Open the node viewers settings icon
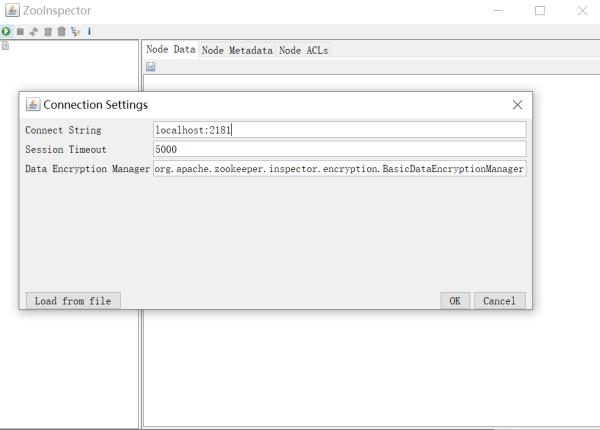The image size is (600, 430). pos(75,32)
